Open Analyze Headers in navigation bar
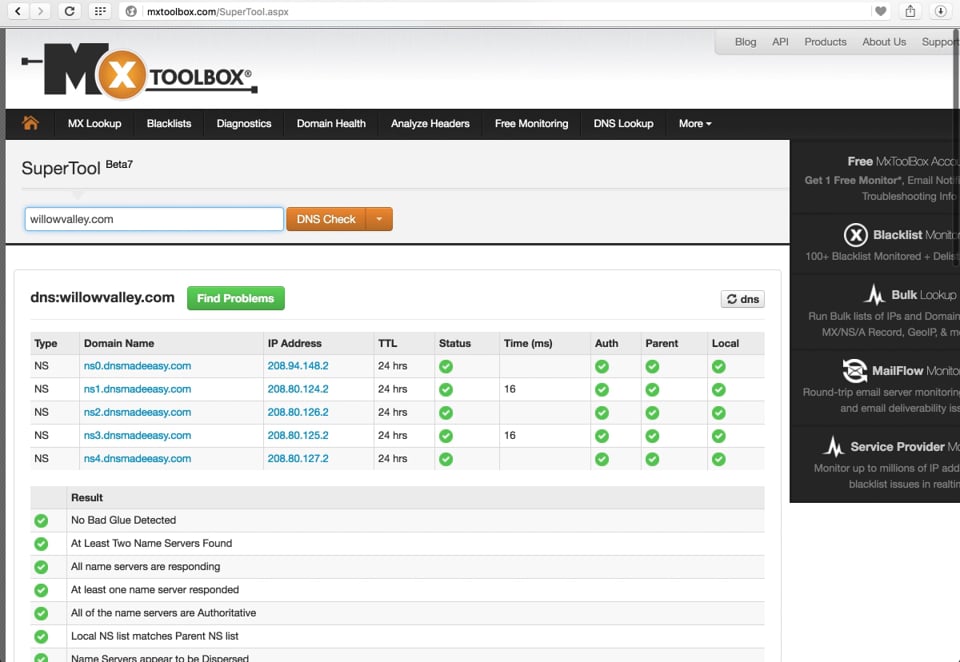 430,123
